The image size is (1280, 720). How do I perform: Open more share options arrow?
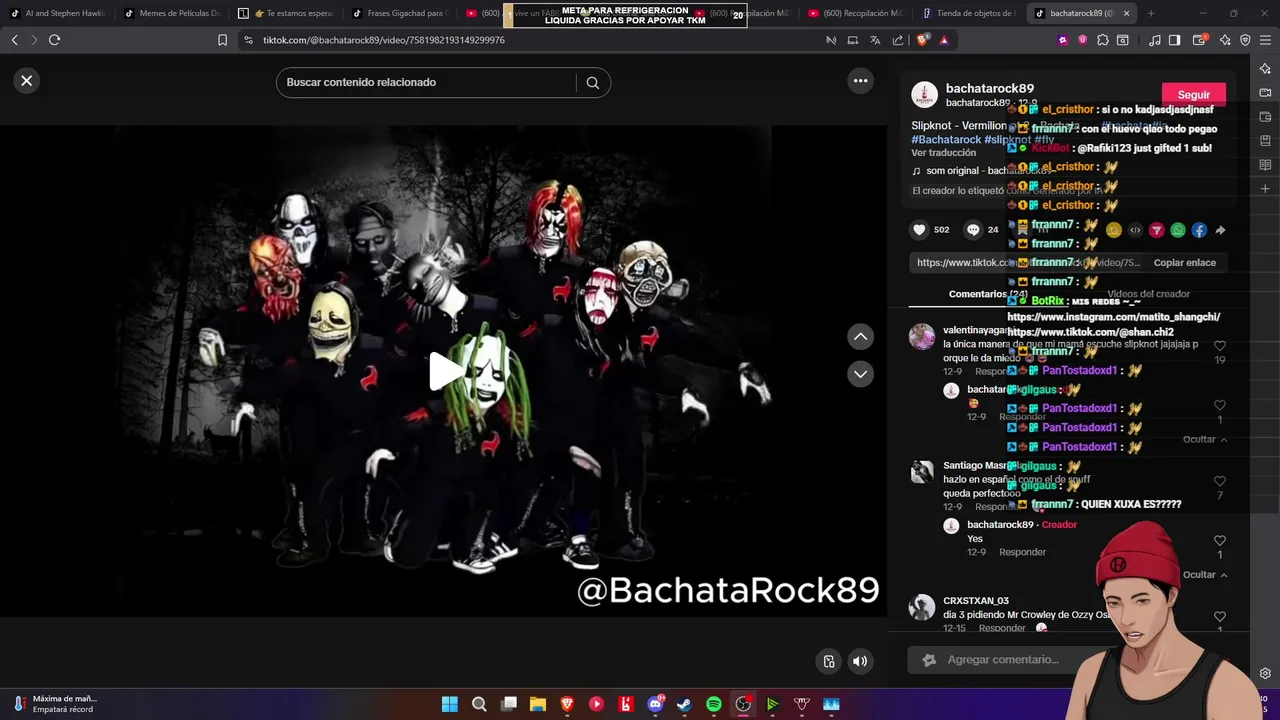(x=1220, y=230)
